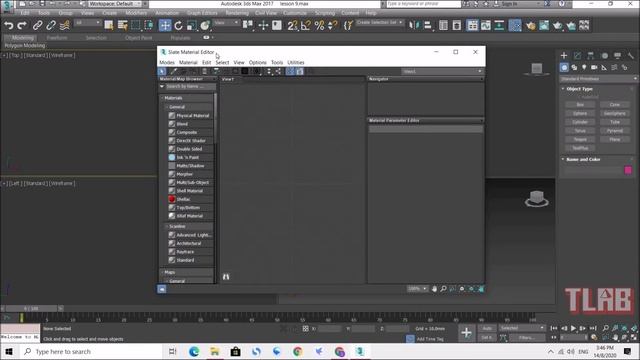Toggle absolute/offset transform type-in icon
Viewport: 640px width, 360px height.
point(305,329)
